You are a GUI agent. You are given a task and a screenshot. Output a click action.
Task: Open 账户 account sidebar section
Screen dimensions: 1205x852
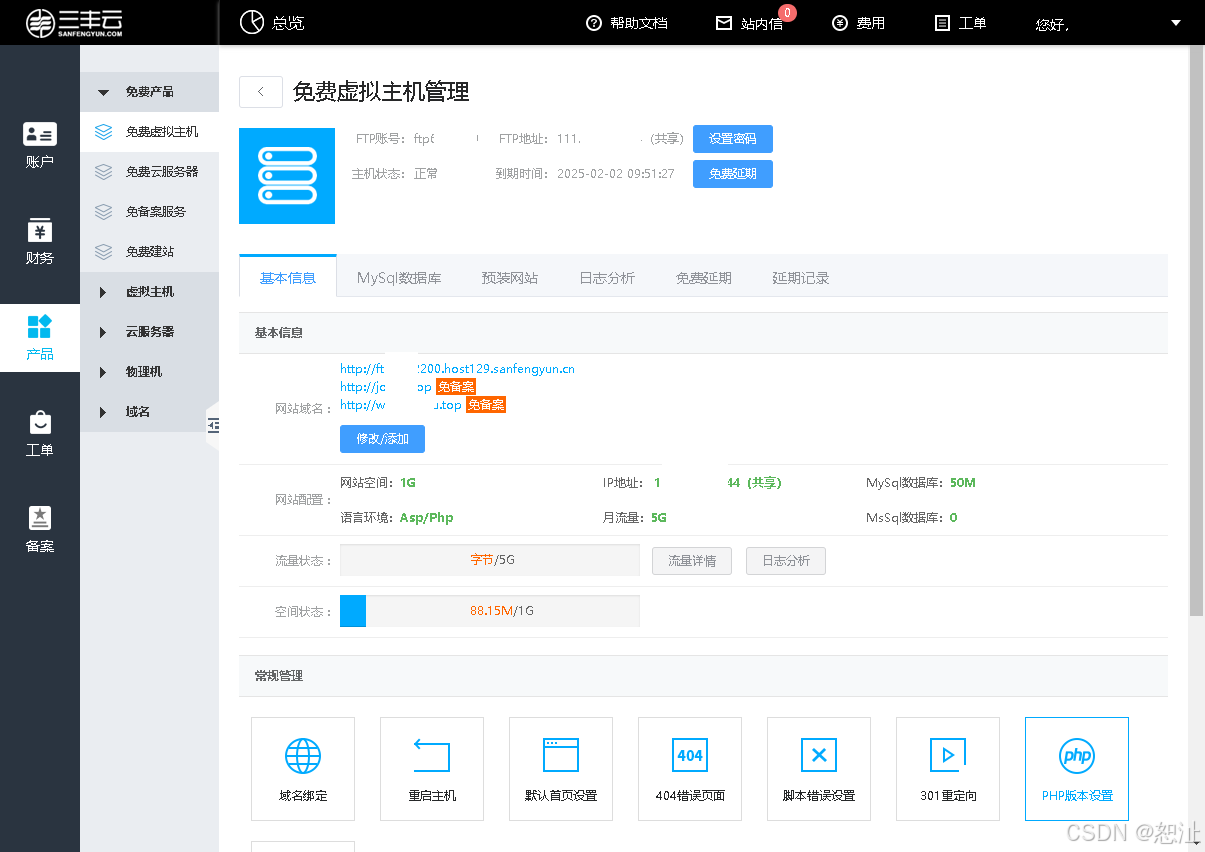[x=40, y=144]
